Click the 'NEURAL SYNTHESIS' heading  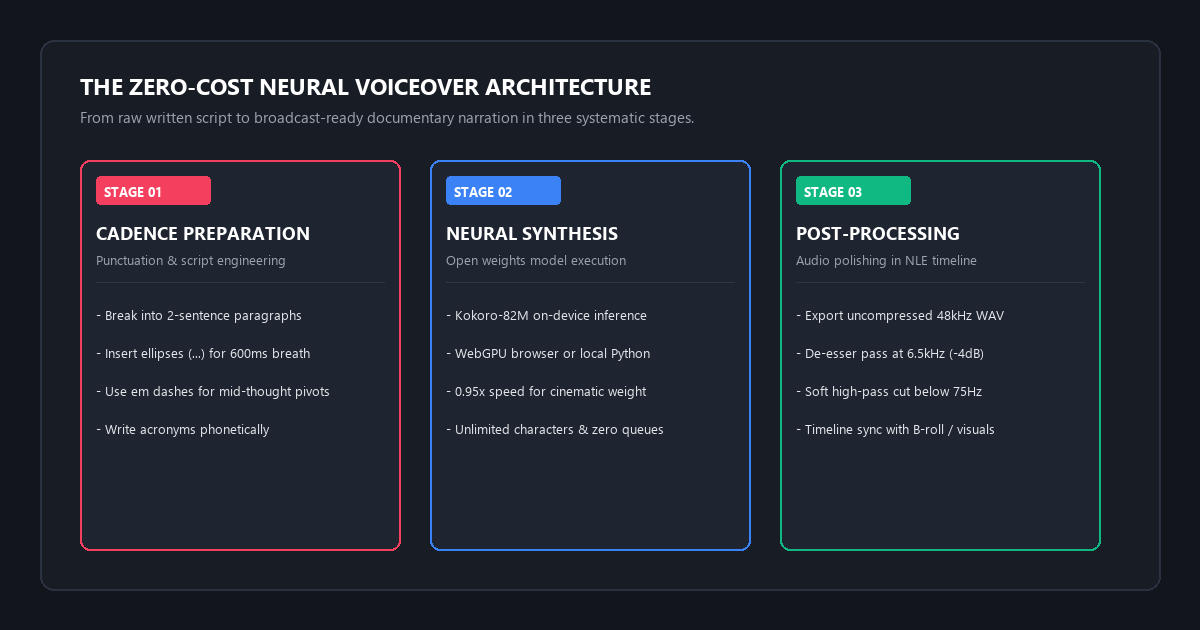[x=532, y=234]
